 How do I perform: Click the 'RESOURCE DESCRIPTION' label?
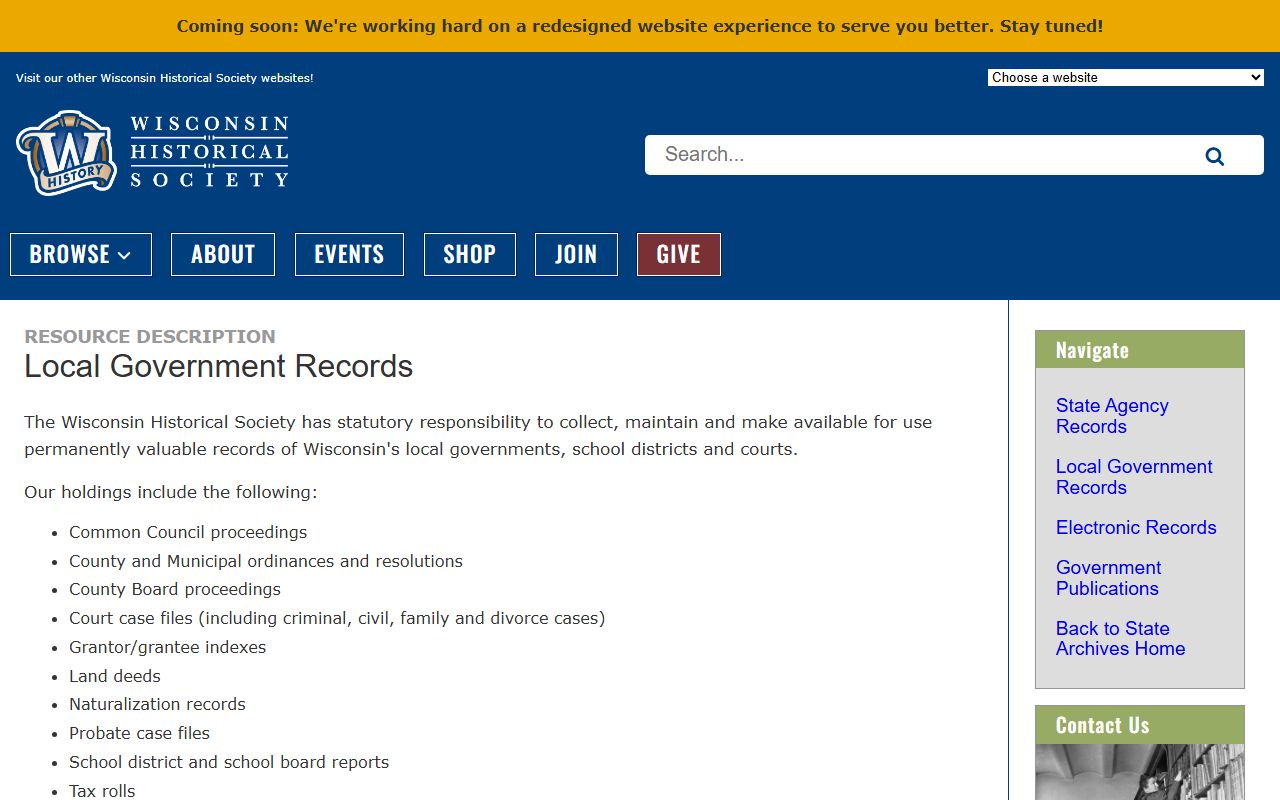[x=150, y=336]
